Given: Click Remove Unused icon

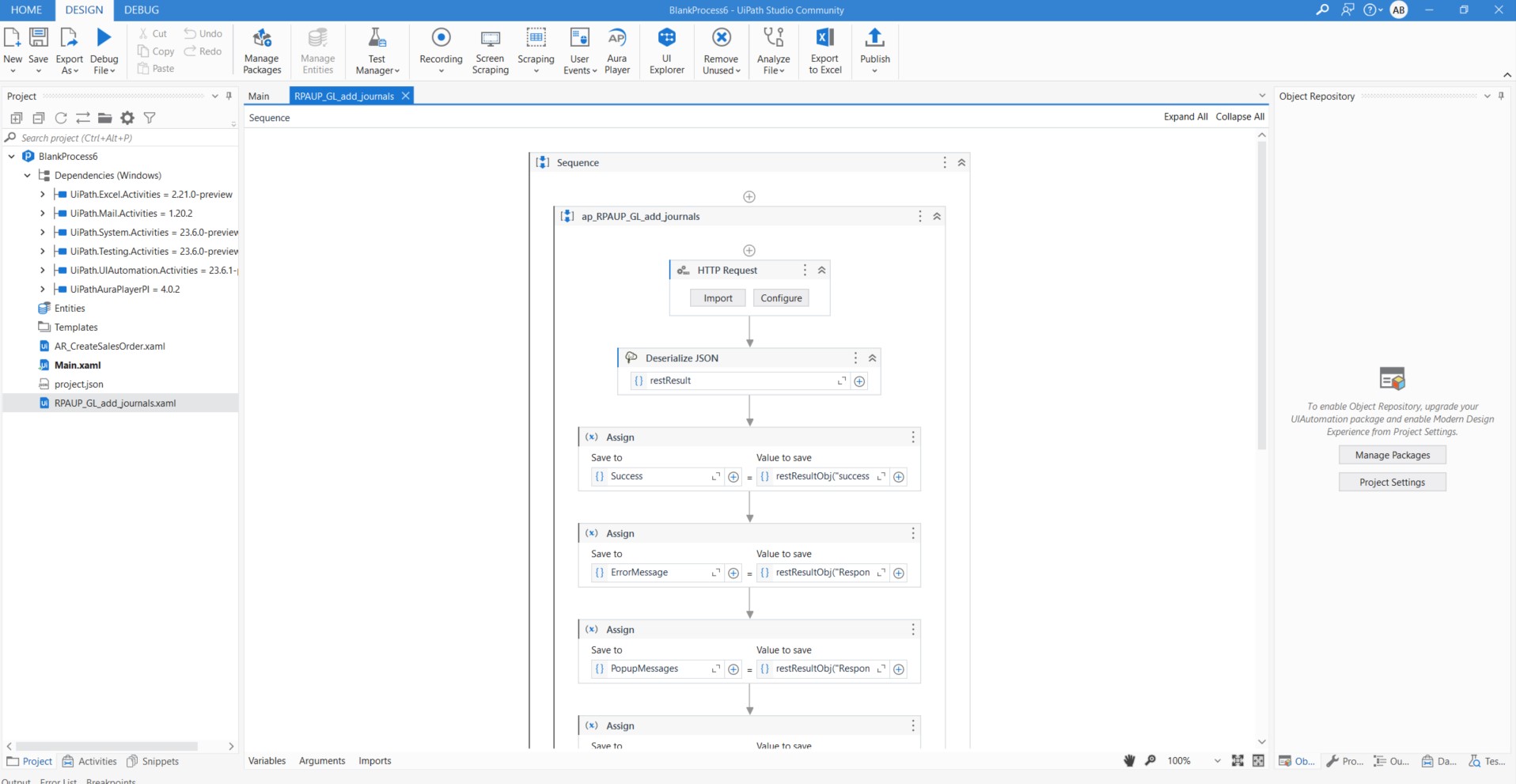Looking at the screenshot, I should 722,38.
